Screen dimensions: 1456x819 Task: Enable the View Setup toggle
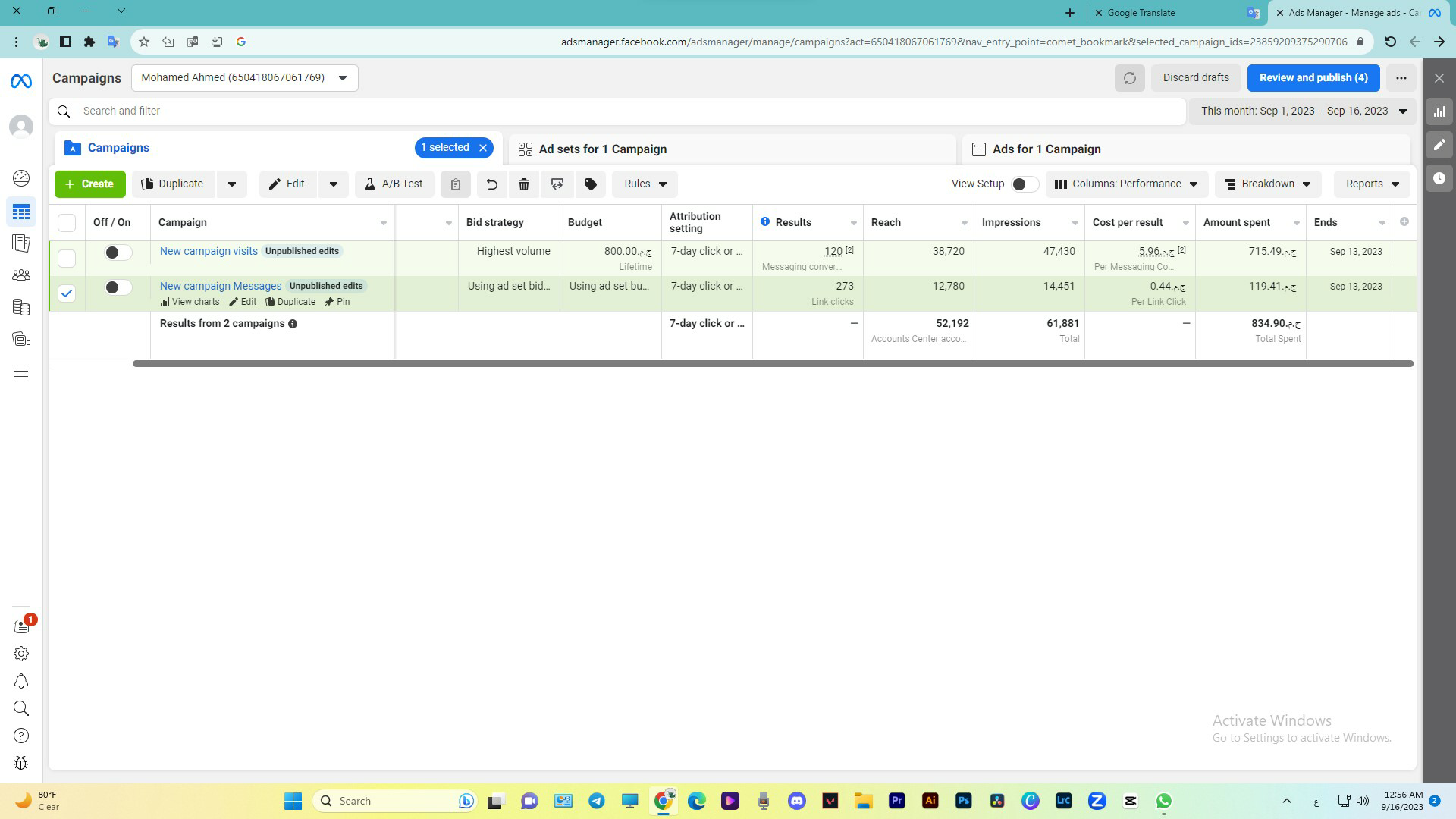click(x=1024, y=184)
